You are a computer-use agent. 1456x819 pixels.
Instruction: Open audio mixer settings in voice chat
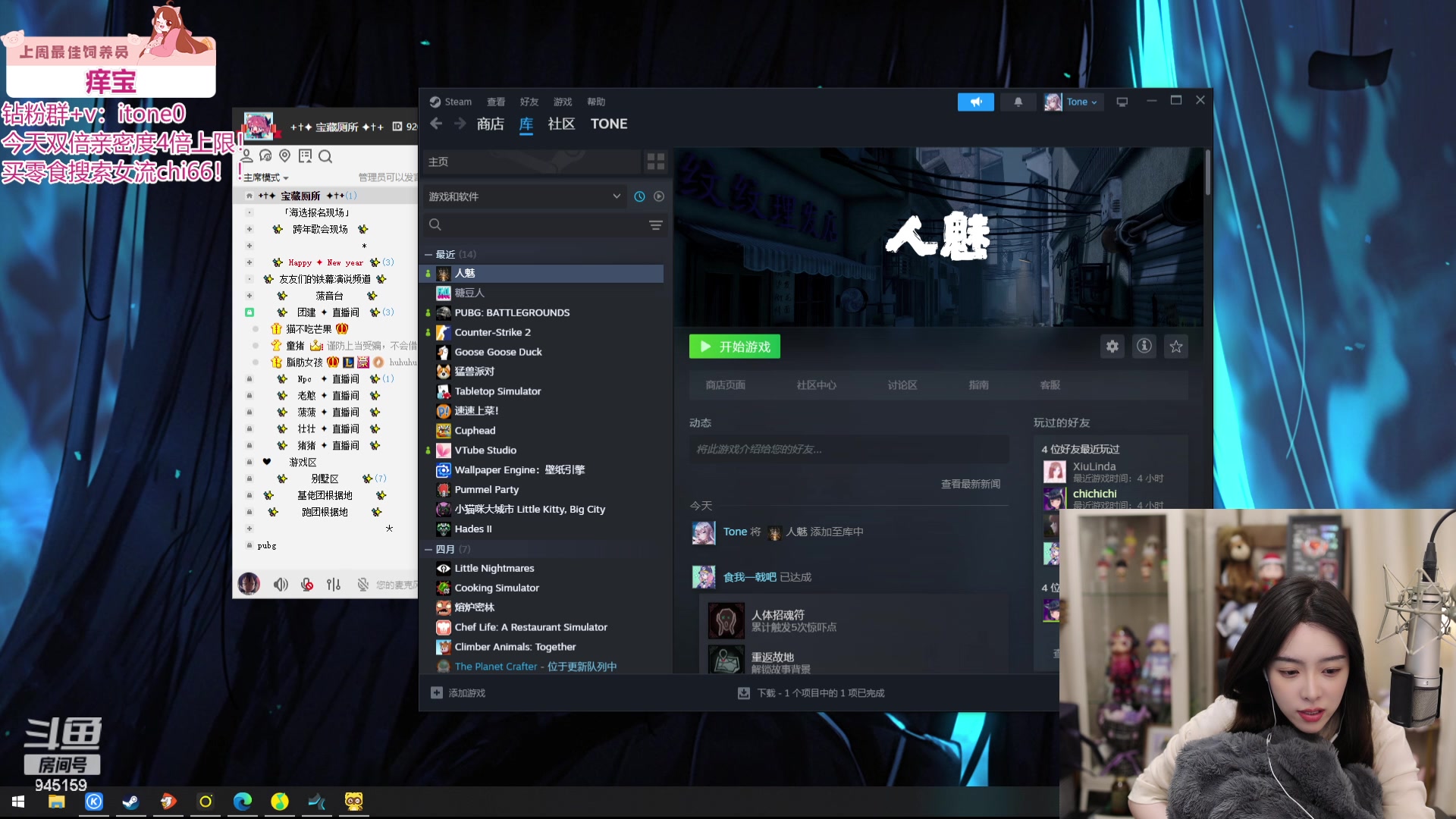[334, 585]
